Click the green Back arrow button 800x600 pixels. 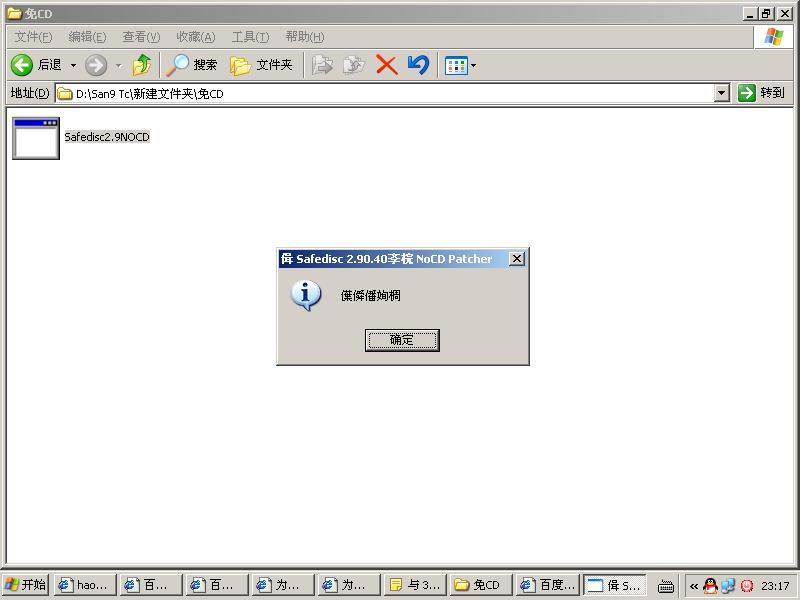pos(22,65)
